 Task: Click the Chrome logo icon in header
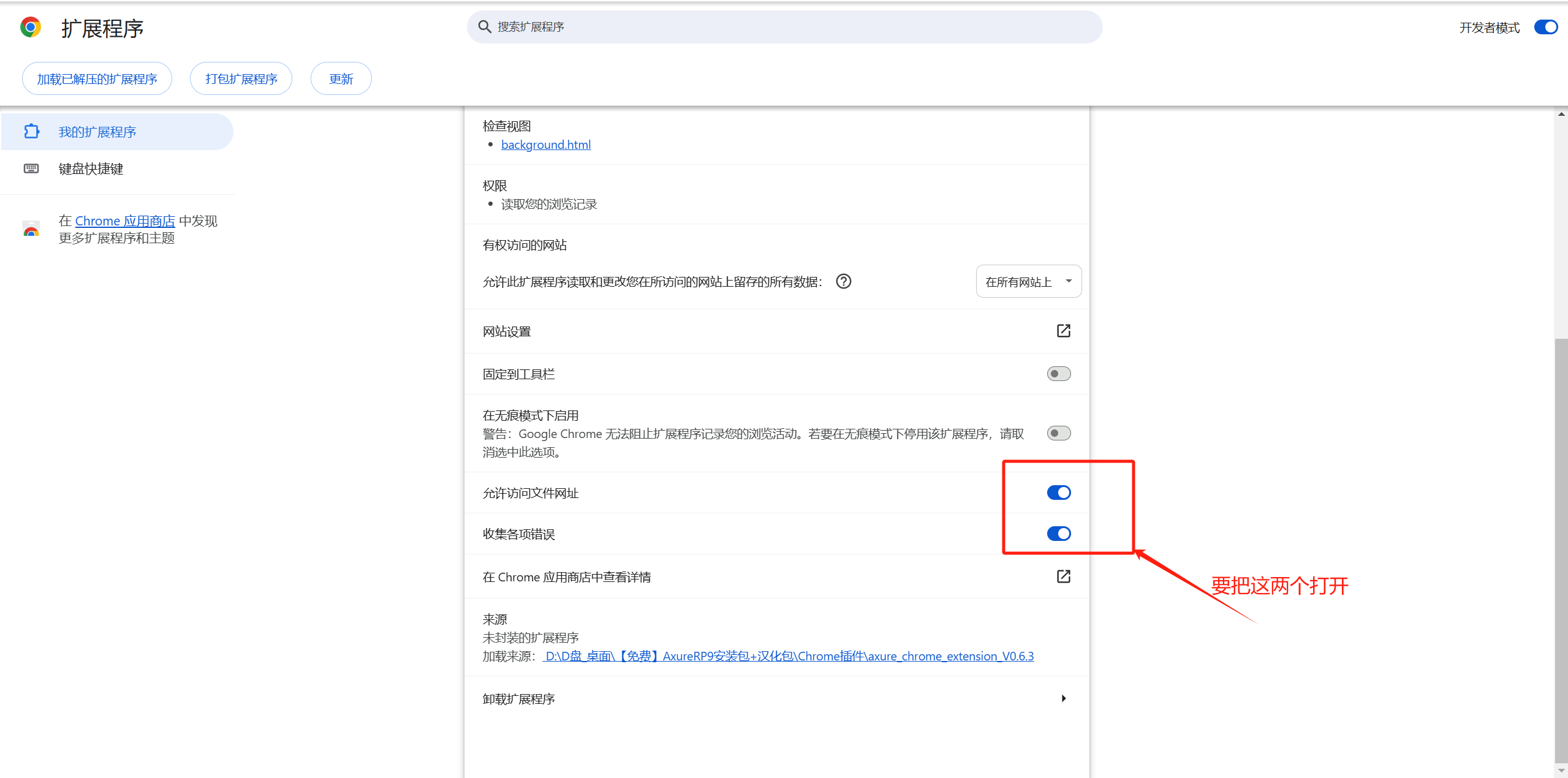coord(31,28)
